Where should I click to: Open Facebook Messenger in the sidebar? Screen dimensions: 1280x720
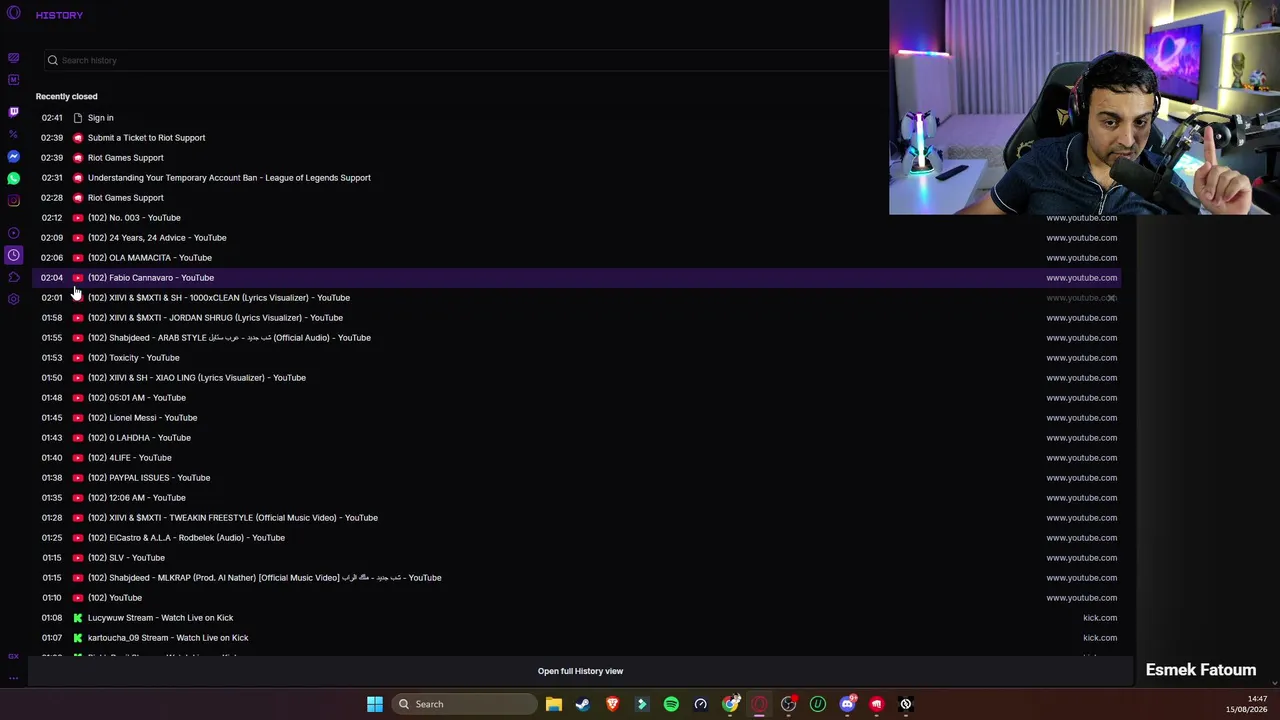[13, 157]
